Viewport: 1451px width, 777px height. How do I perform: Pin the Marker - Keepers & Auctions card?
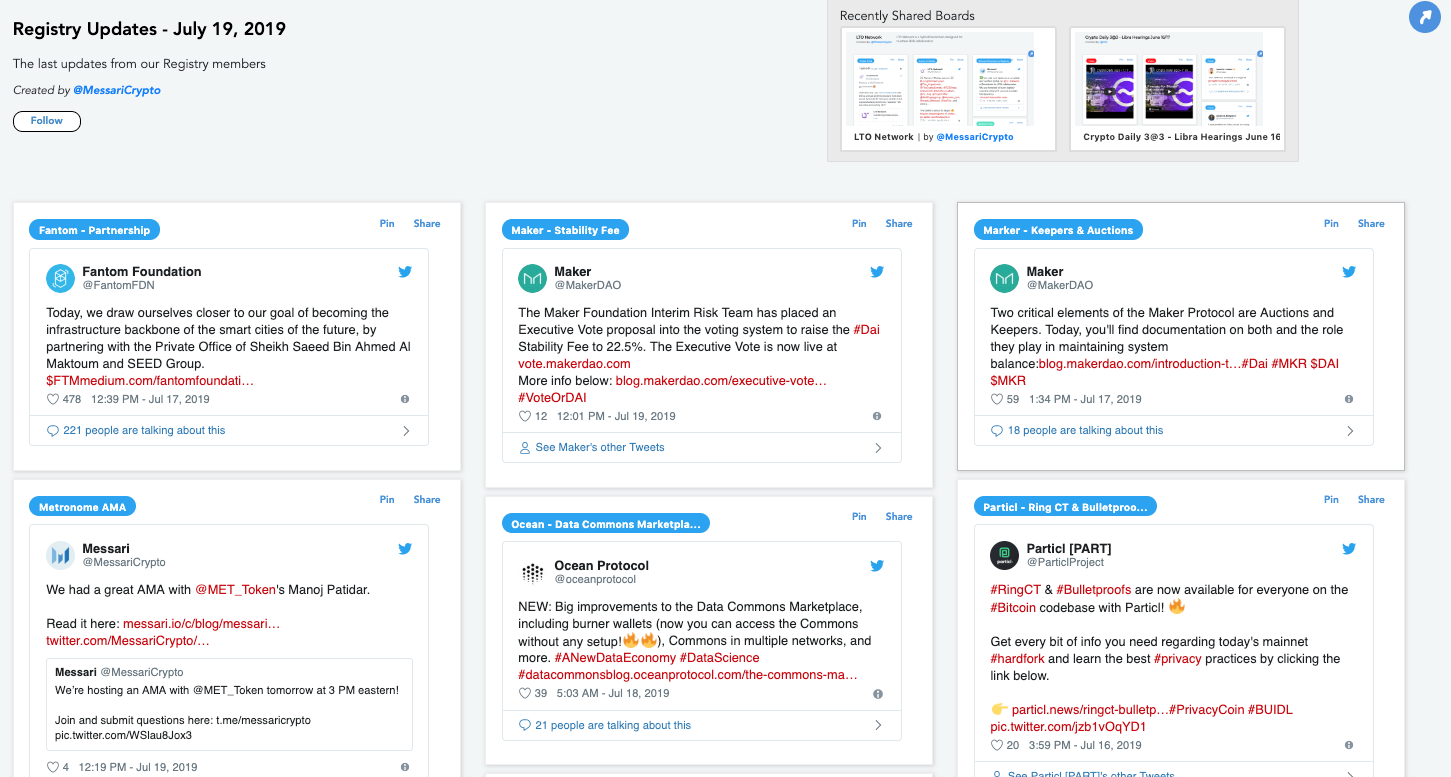coord(1331,224)
